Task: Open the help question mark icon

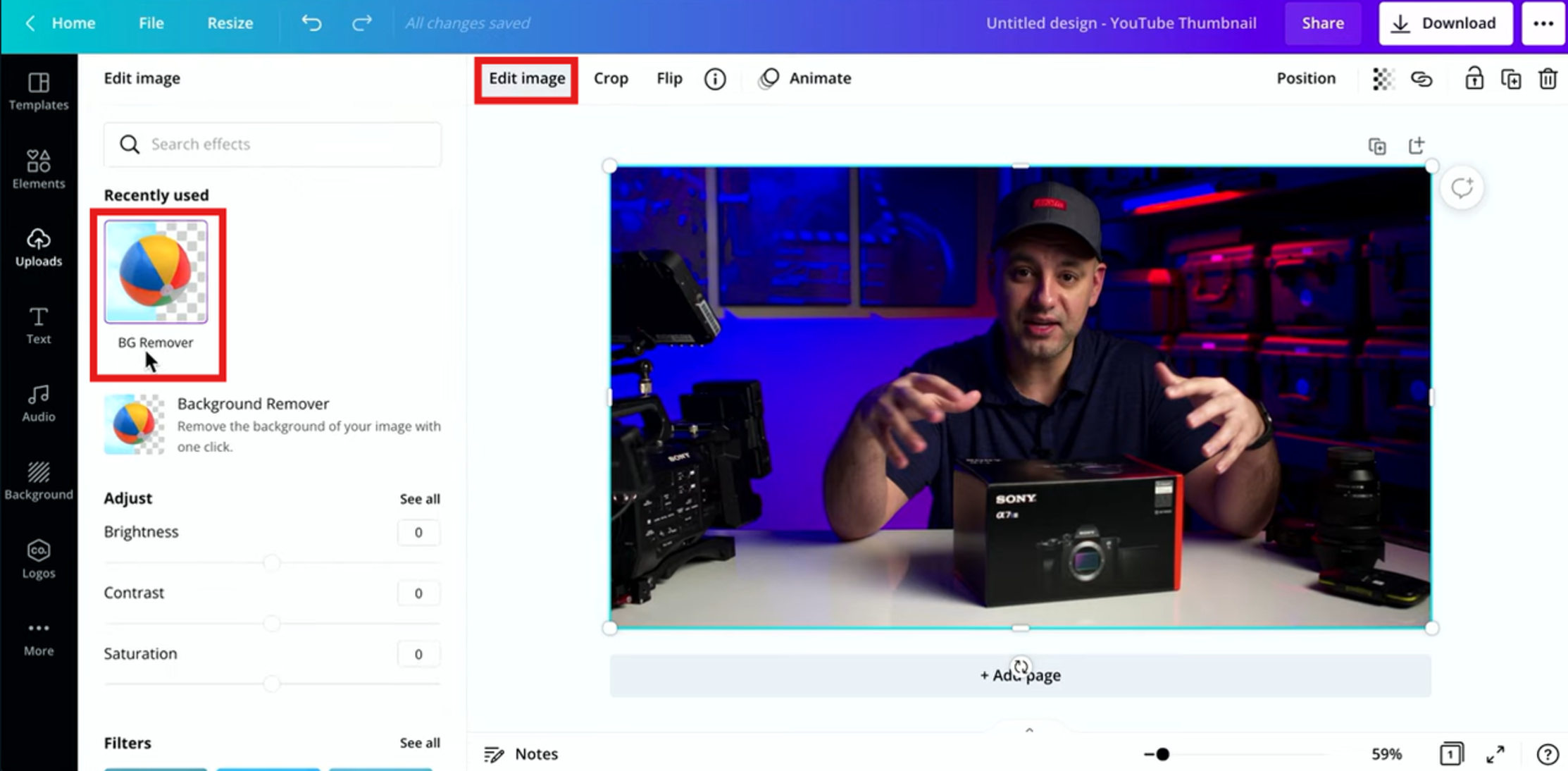Action: pyautogui.click(x=1547, y=754)
